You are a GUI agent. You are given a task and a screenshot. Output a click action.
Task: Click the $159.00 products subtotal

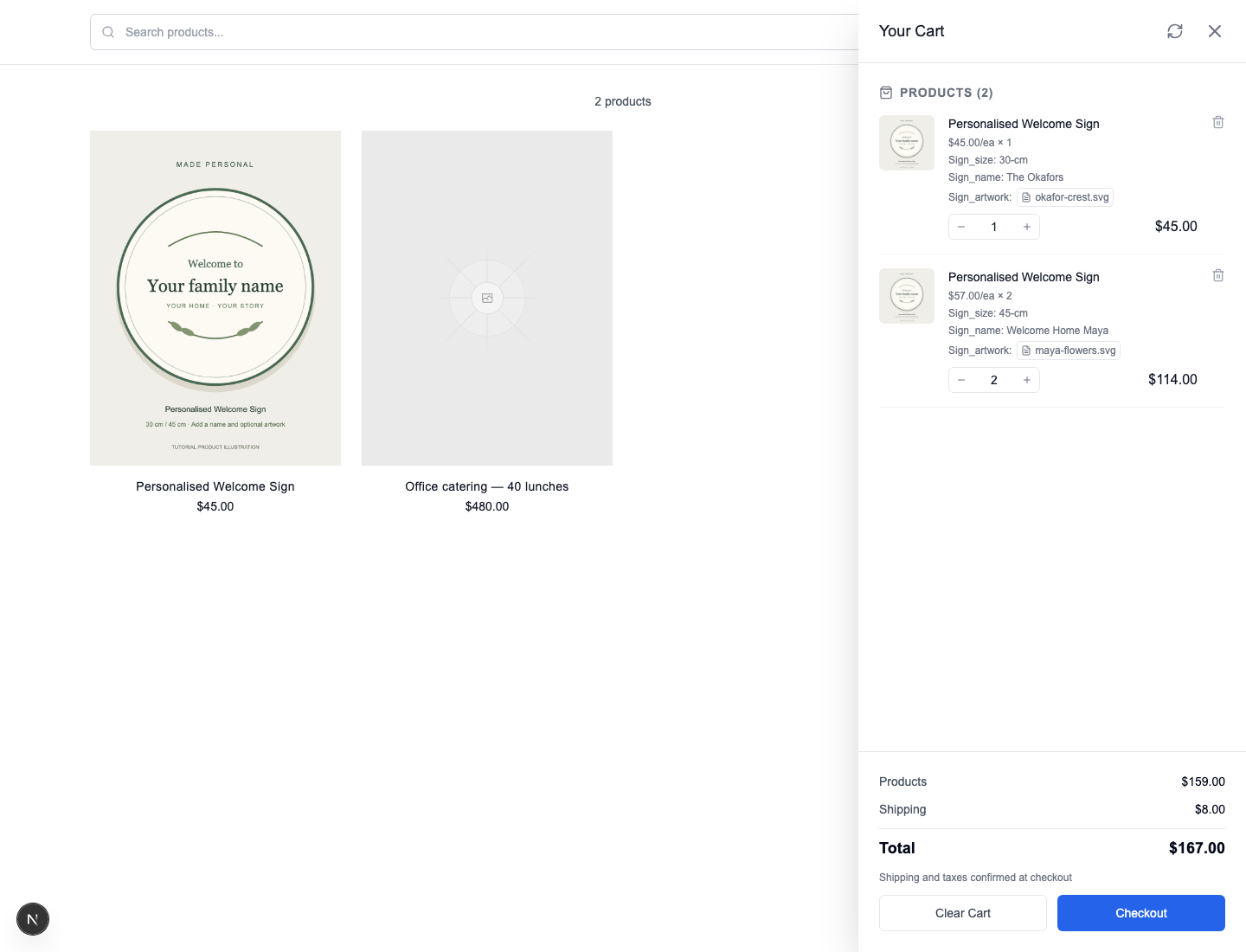point(1204,782)
